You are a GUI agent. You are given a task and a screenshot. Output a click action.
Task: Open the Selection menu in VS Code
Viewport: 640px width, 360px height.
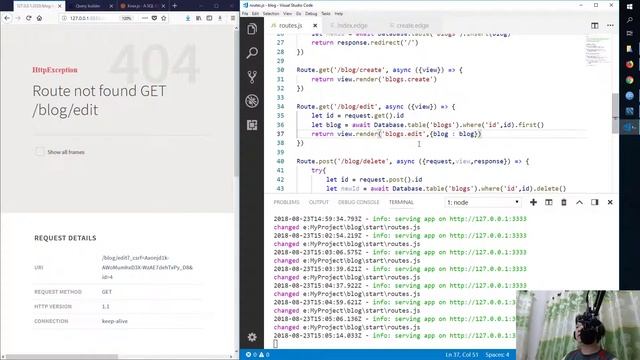pyautogui.click(x=271, y=13)
